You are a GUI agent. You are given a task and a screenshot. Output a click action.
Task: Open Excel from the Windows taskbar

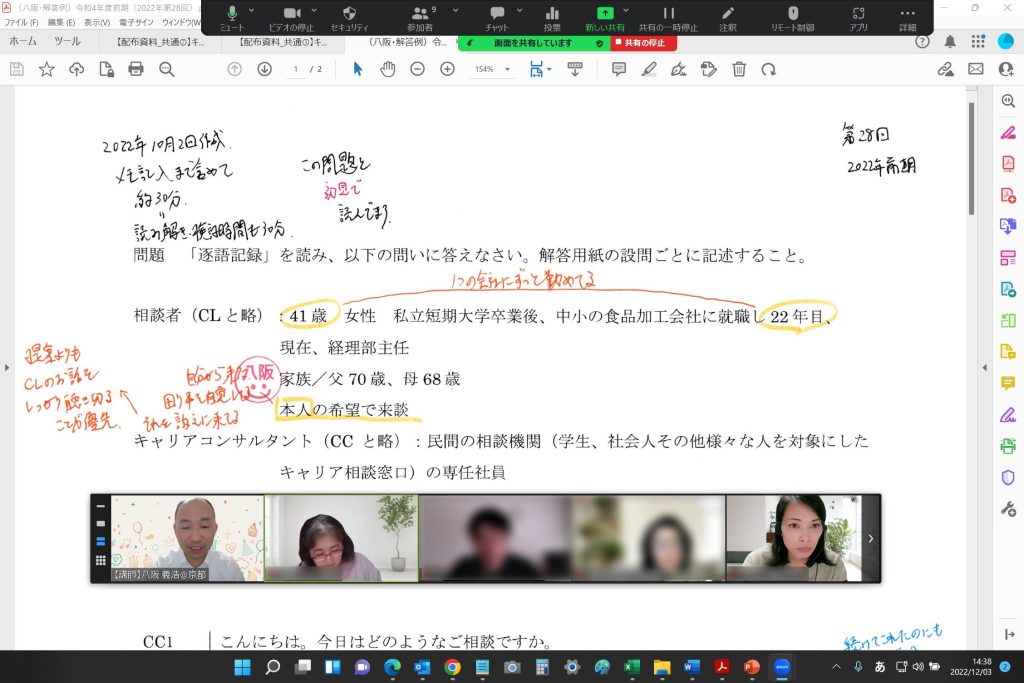[632, 667]
